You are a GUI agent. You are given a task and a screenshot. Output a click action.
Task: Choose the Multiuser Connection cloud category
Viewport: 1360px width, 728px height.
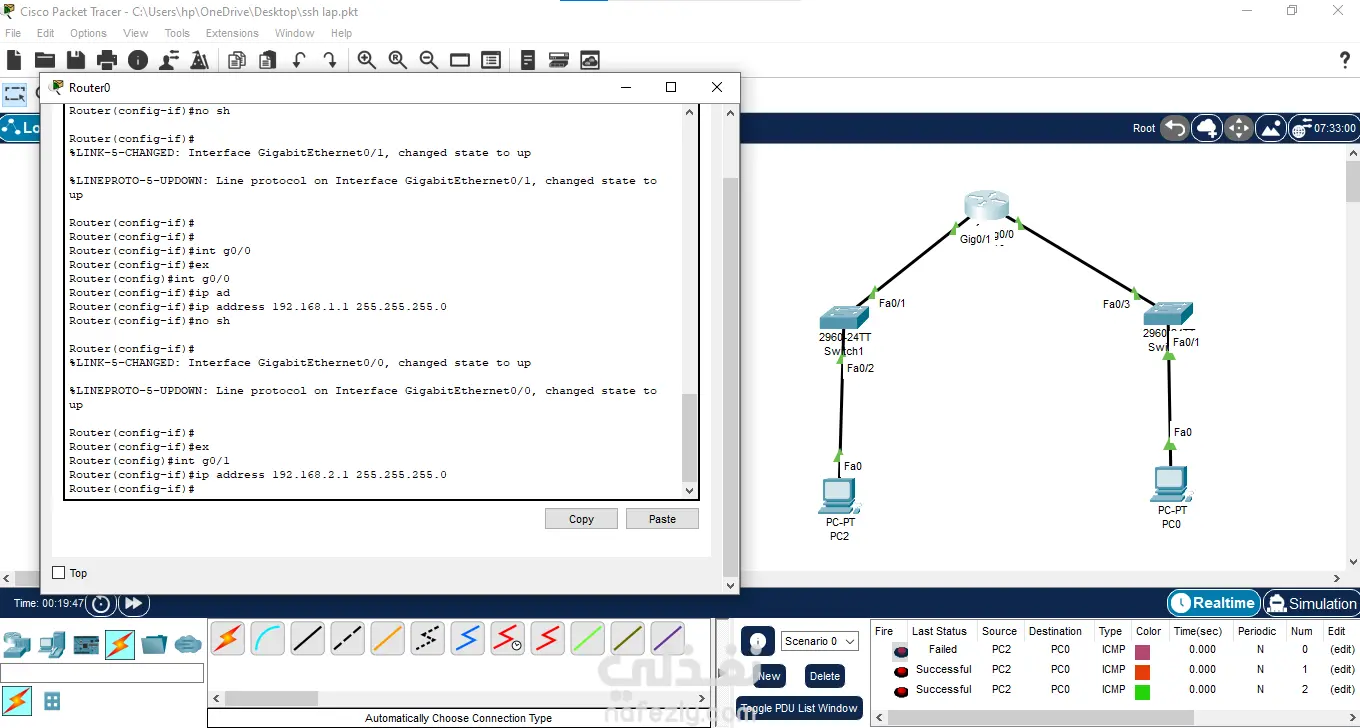188,645
